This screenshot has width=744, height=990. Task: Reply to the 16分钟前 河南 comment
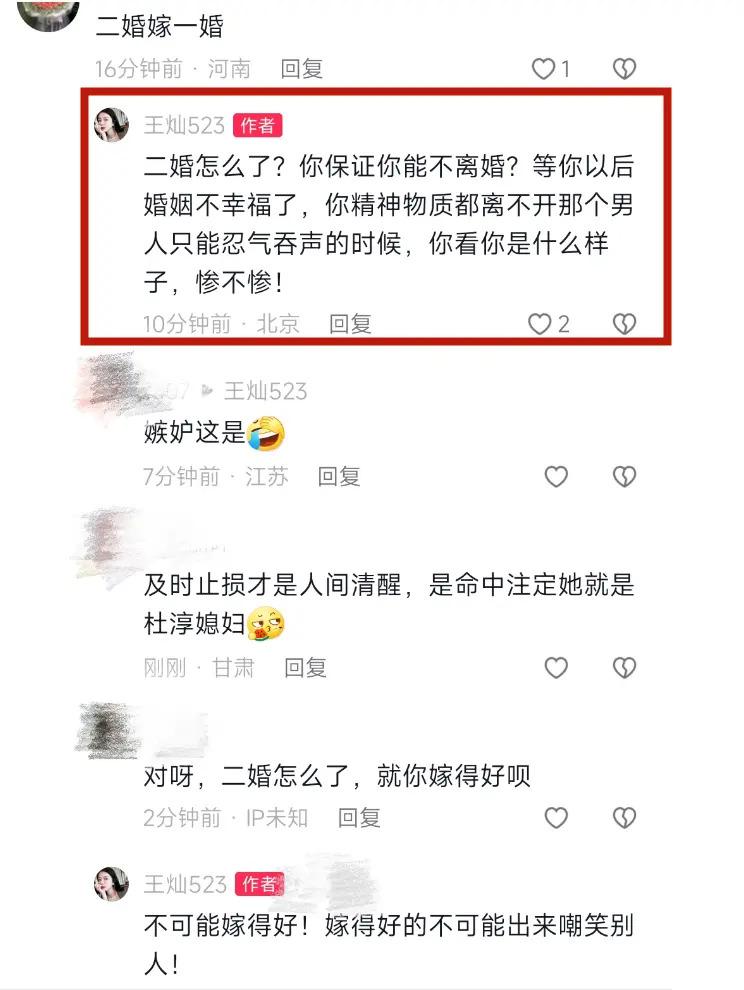coord(301,69)
